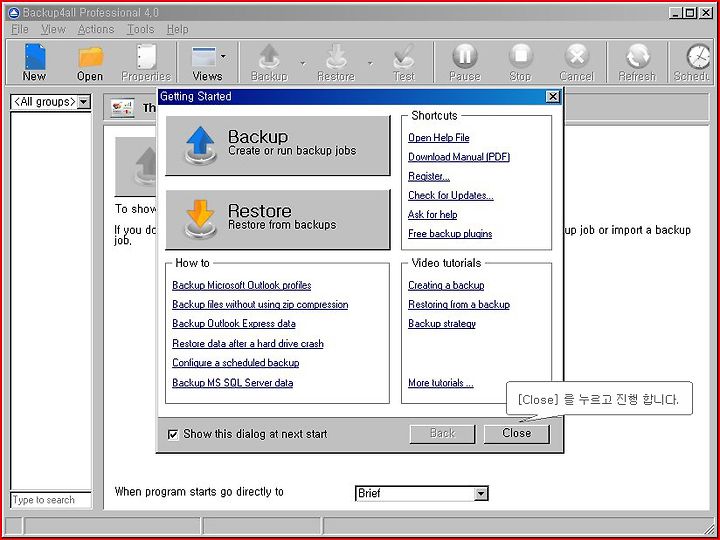Click the Ask for help link
The width and height of the screenshot is (720, 540).
[433, 215]
